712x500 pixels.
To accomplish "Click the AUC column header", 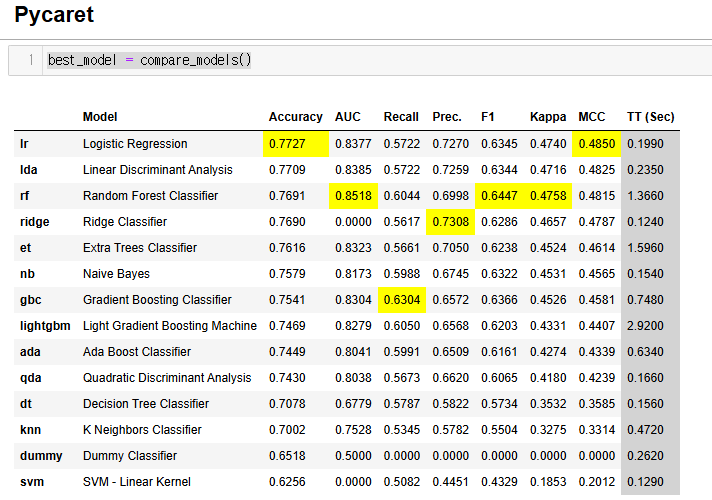I will (348, 117).
